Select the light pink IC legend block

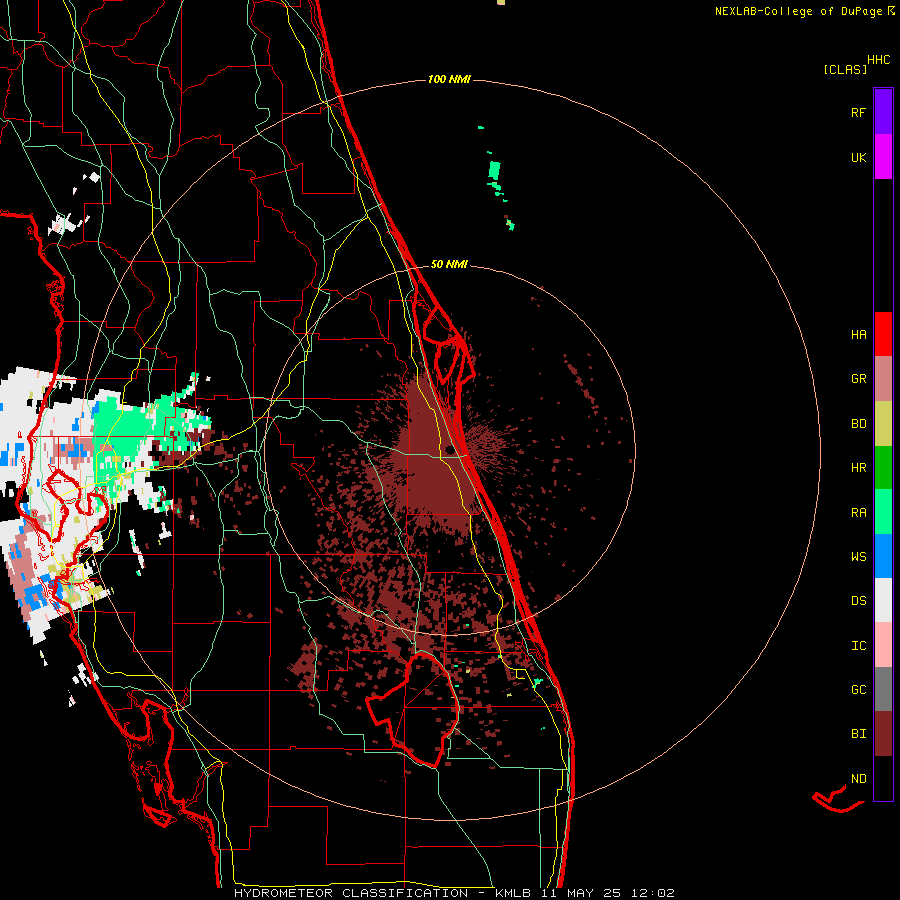coord(883,645)
